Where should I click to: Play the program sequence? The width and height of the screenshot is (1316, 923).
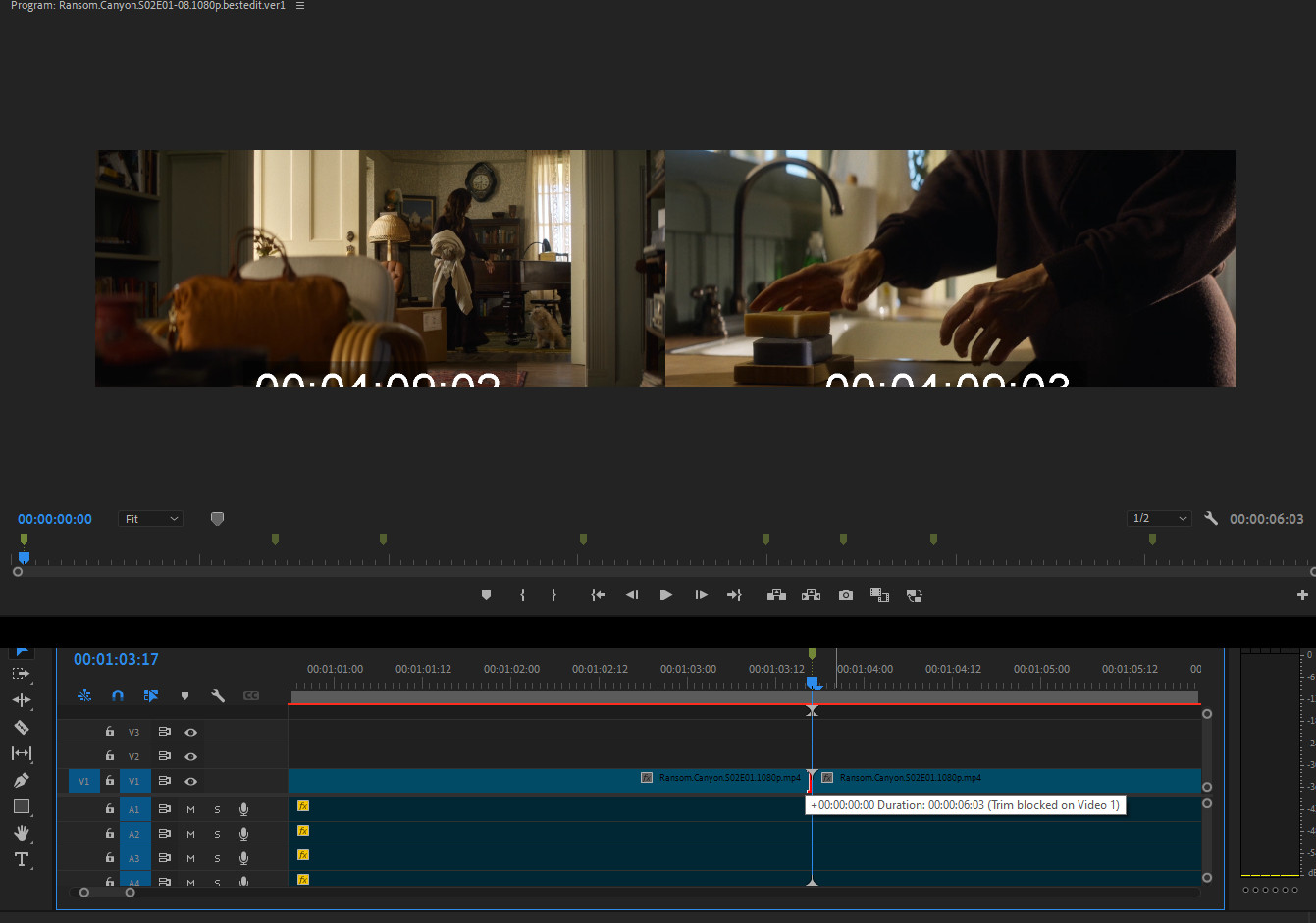point(666,595)
